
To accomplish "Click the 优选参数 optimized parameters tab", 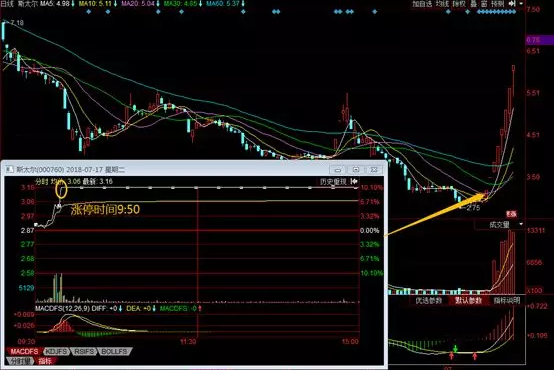I will click(429, 301).
